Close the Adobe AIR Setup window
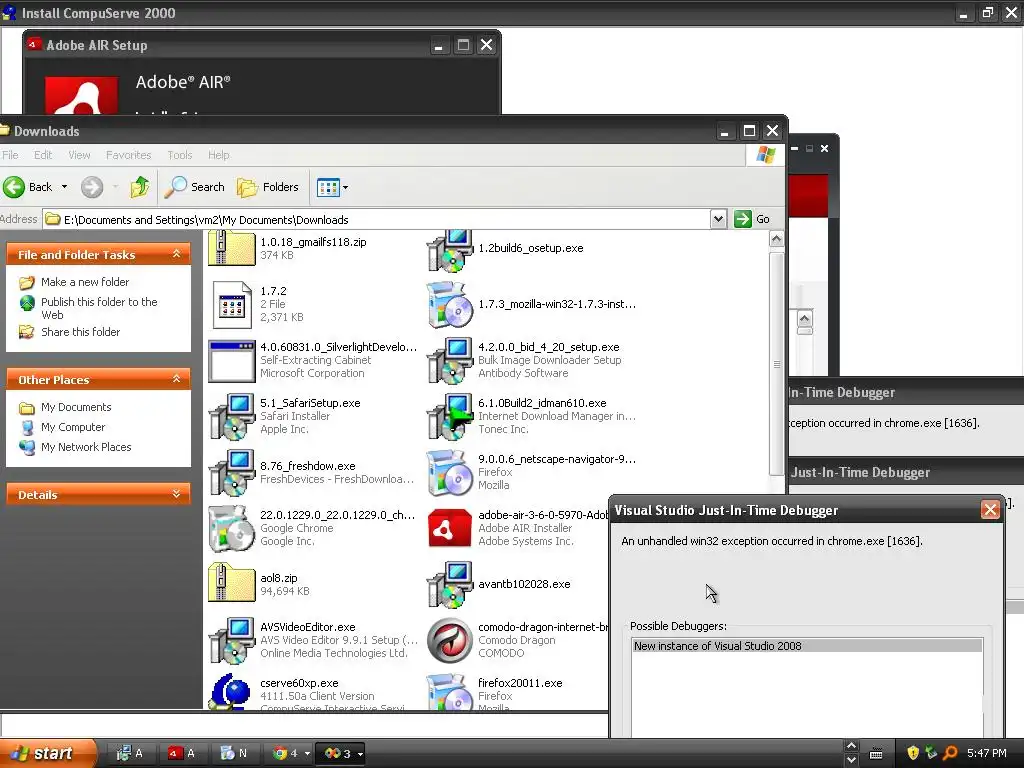Viewport: 1024px width, 768px height. pyautogui.click(x=487, y=45)
